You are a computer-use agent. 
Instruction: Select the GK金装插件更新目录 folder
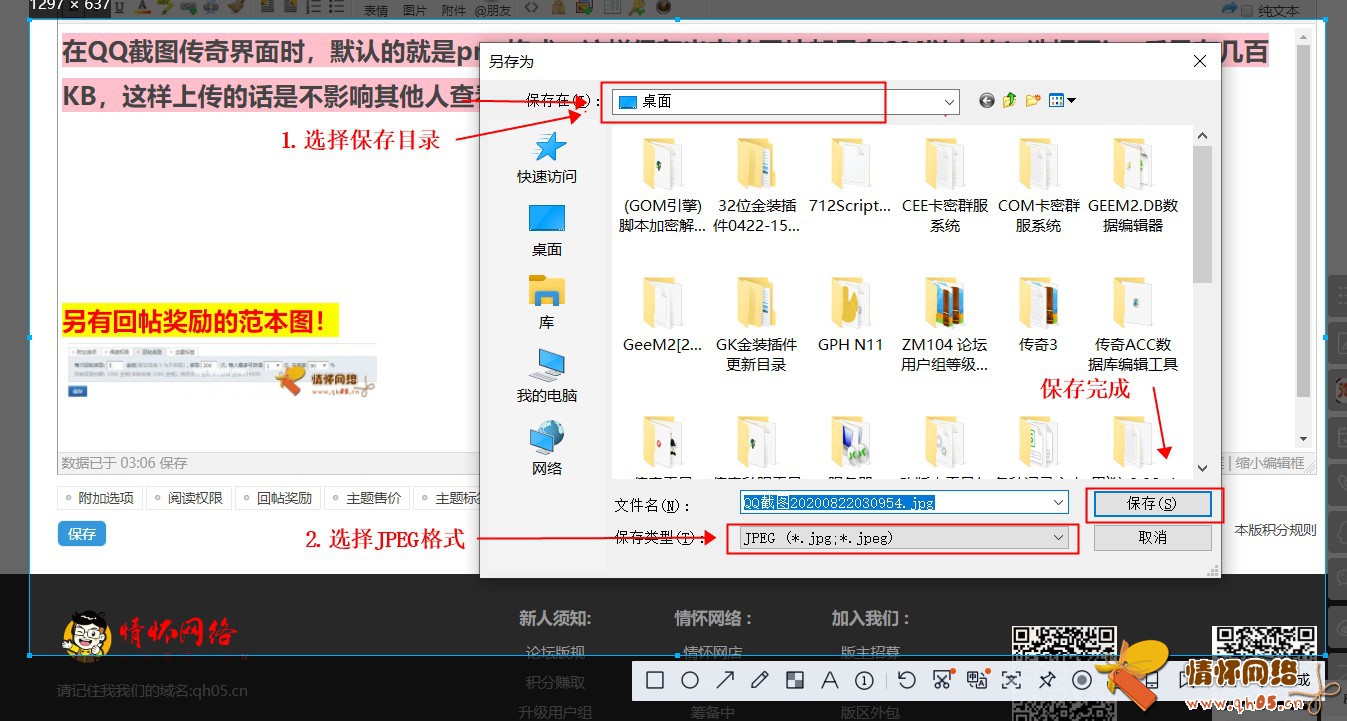[757, 325]
